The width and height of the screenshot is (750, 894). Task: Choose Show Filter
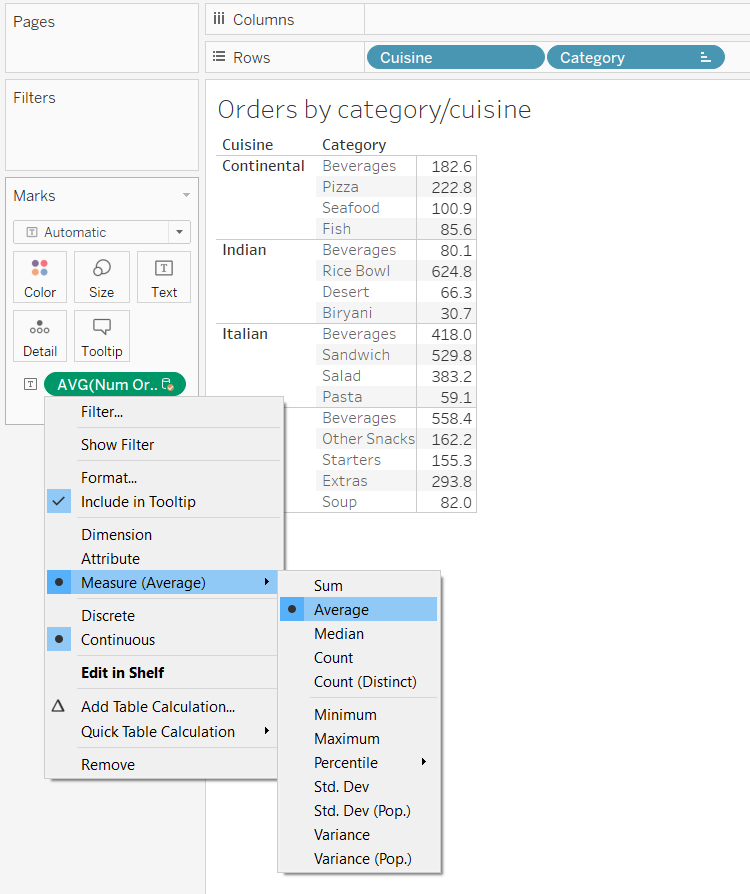pyautogui.click(x=162, y=445)
